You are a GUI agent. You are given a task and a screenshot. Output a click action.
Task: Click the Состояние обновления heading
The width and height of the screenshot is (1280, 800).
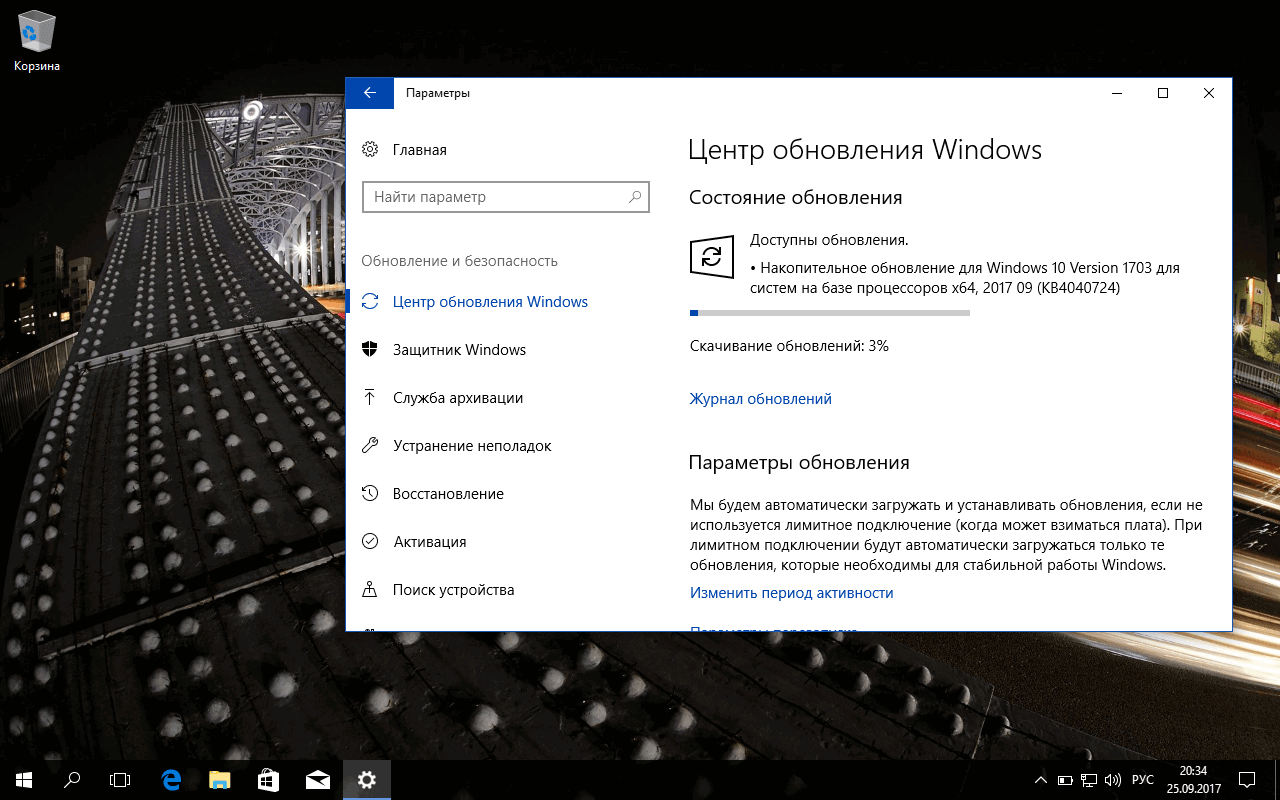[x=796, y=198]
